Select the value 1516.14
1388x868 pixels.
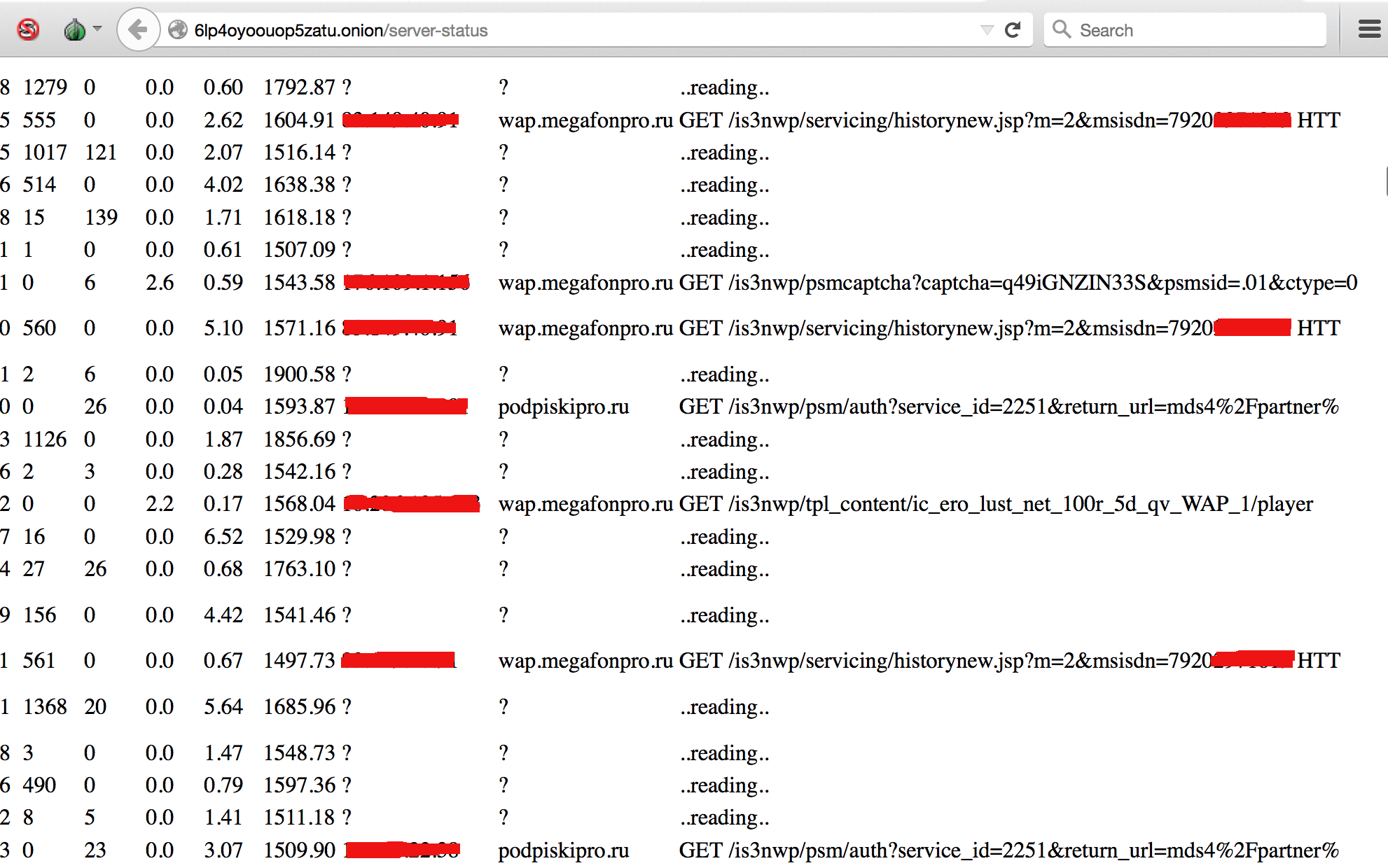pos(299,153)
